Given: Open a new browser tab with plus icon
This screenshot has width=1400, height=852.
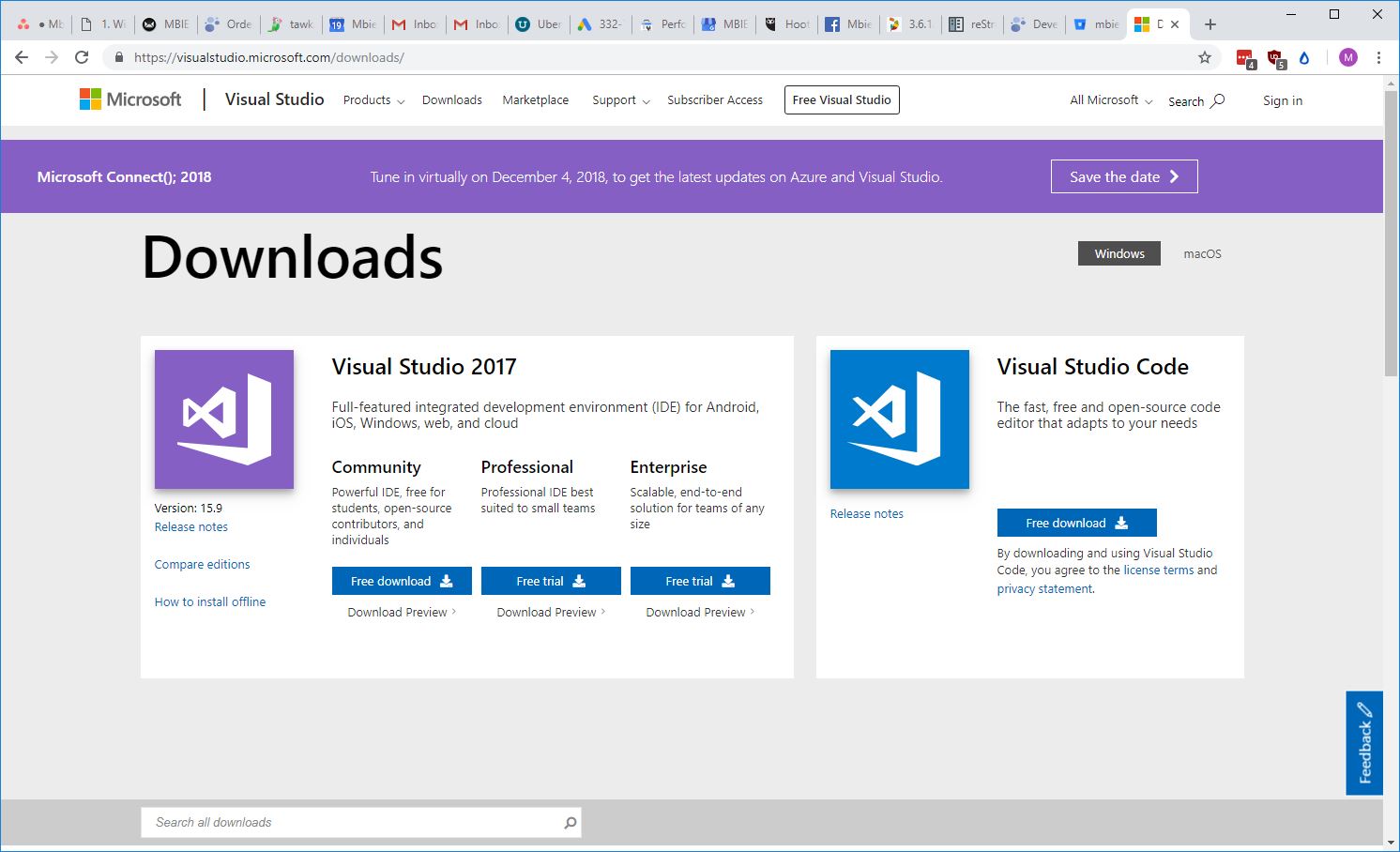Looking at the screenshot, I should pos(1210,24).
